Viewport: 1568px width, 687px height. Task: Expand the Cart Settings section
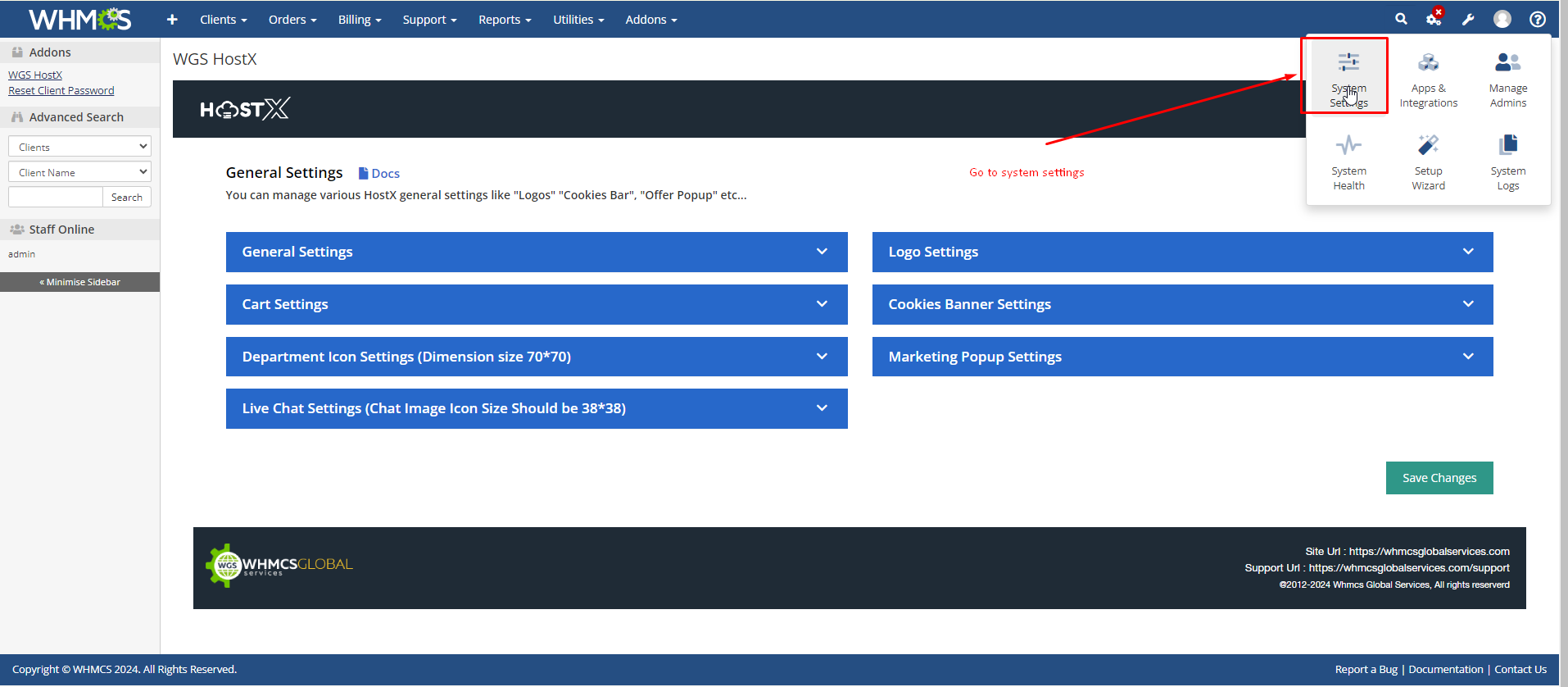[536, 304]
